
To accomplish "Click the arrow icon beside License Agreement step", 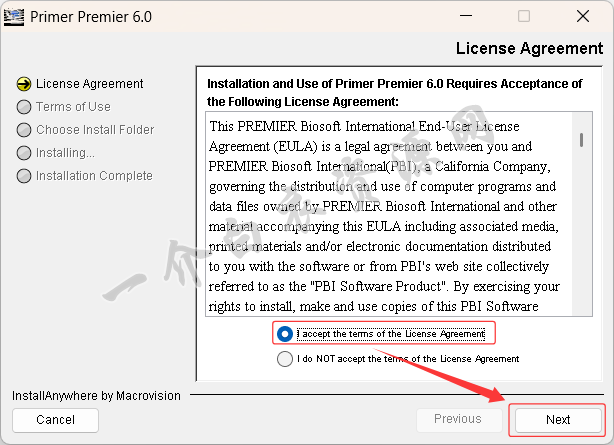I will point(25,84).
